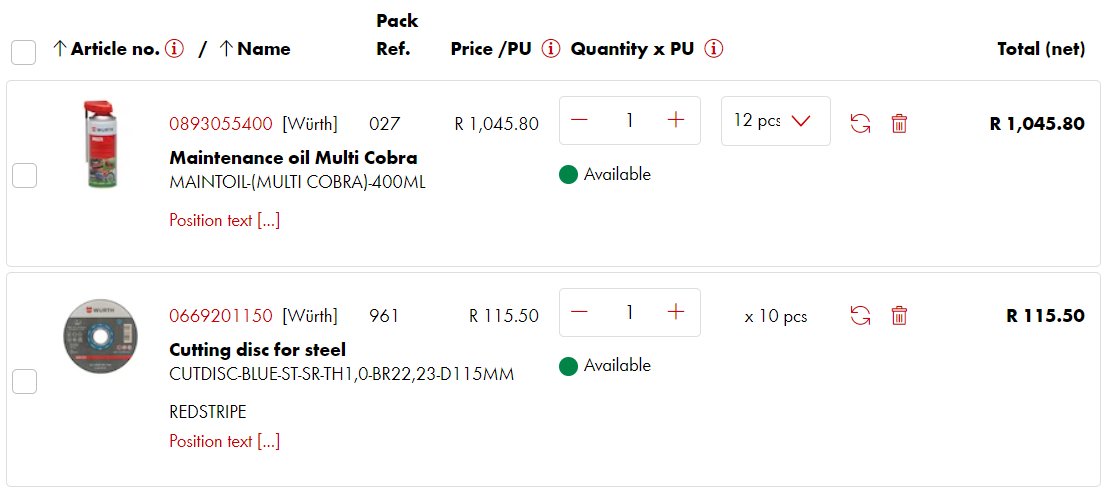
Task: Increase Cutting disc quantity with plus
Action: pos(676,312)
